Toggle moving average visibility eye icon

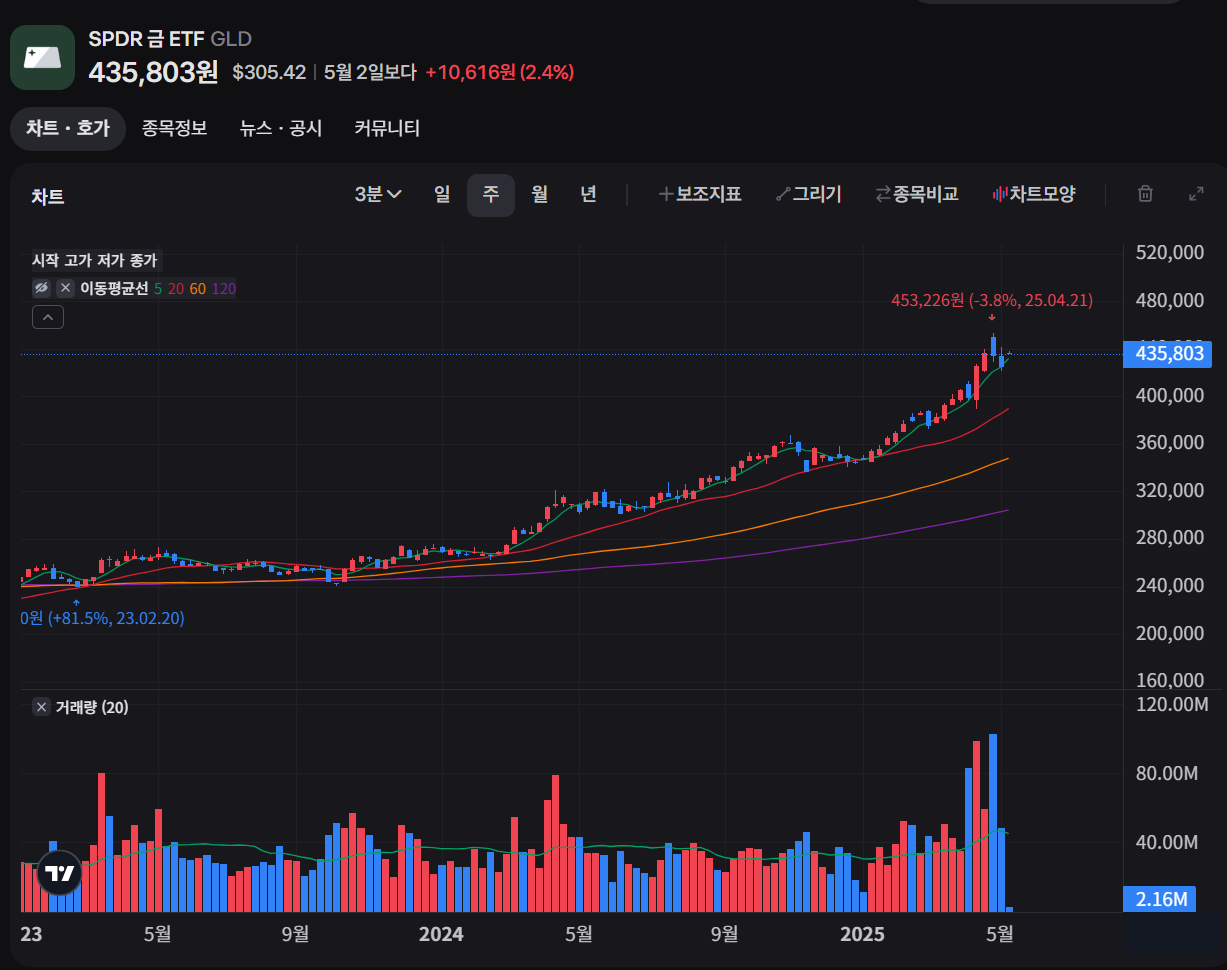42,288
